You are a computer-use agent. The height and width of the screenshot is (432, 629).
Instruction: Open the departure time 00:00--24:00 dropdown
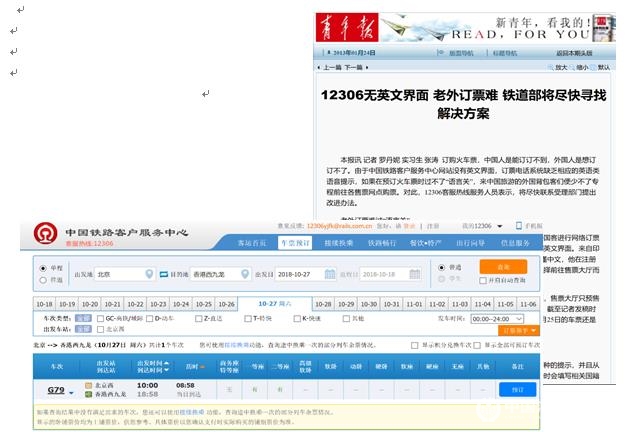point(497,319)
